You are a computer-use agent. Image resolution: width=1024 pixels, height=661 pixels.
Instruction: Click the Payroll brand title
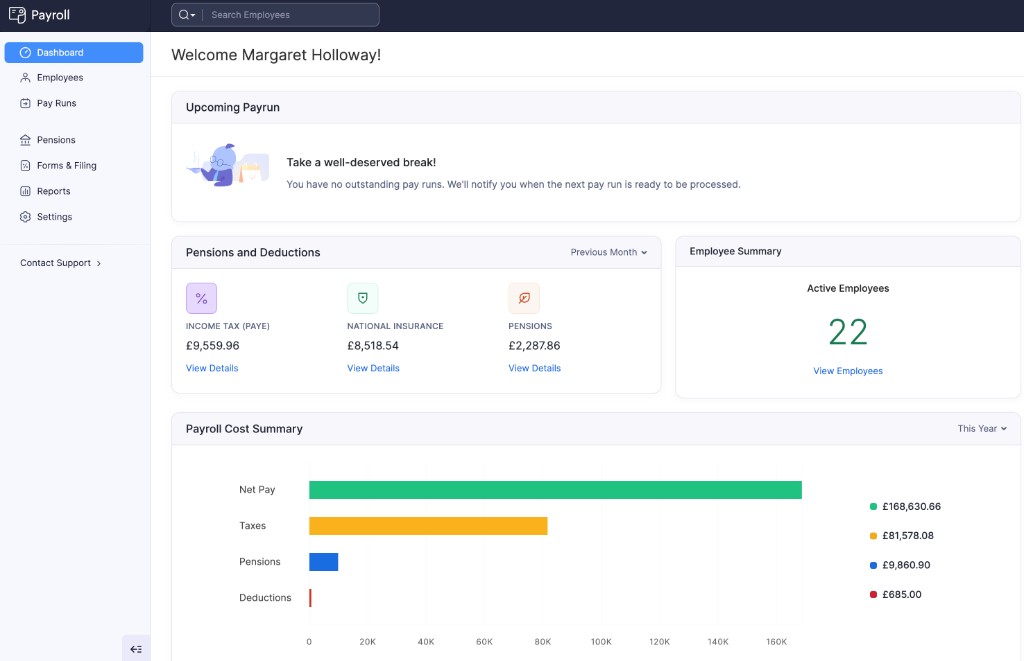pos(50,15)
